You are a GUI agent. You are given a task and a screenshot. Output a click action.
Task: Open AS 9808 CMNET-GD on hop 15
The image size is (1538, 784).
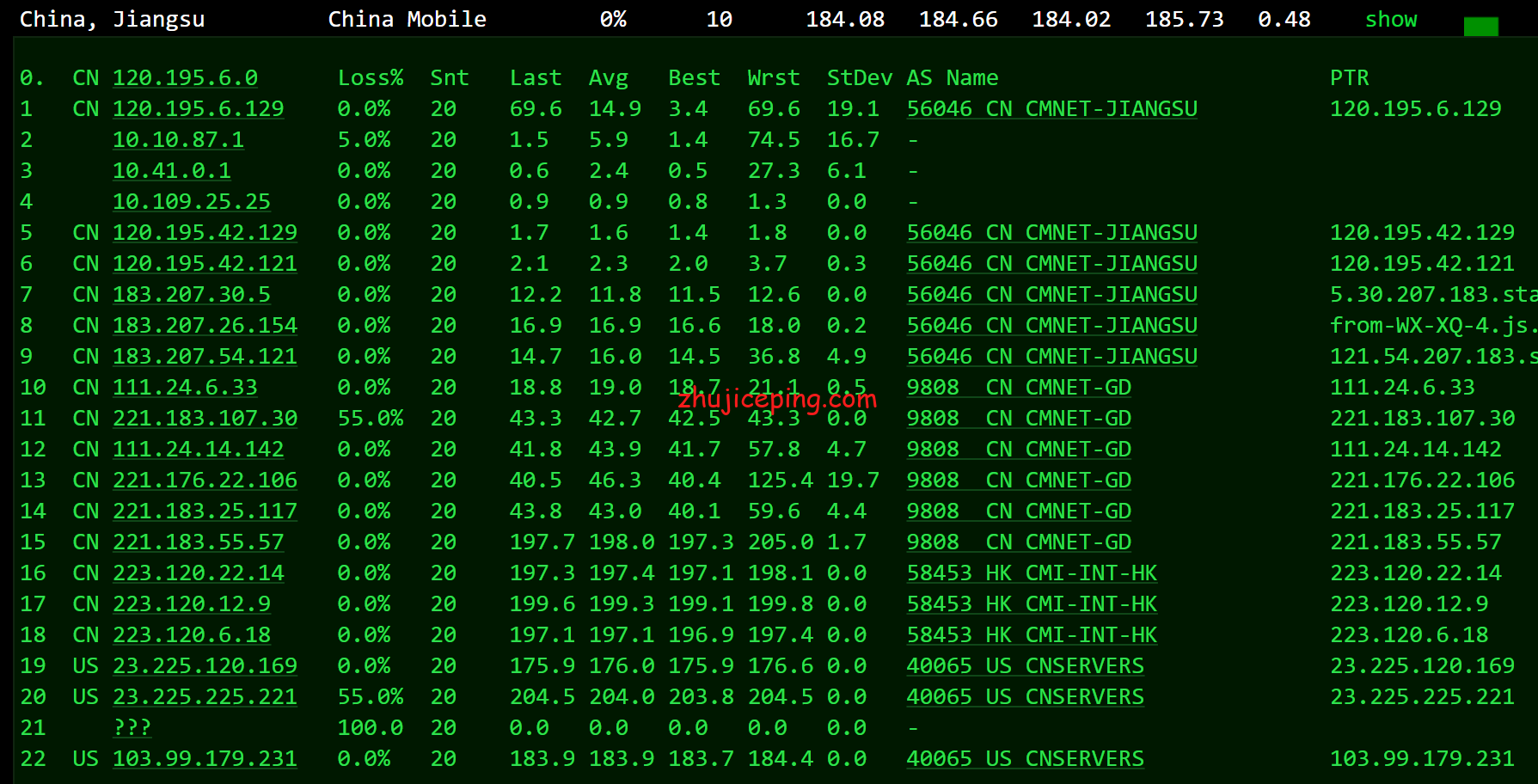[x=1019, y=542]
